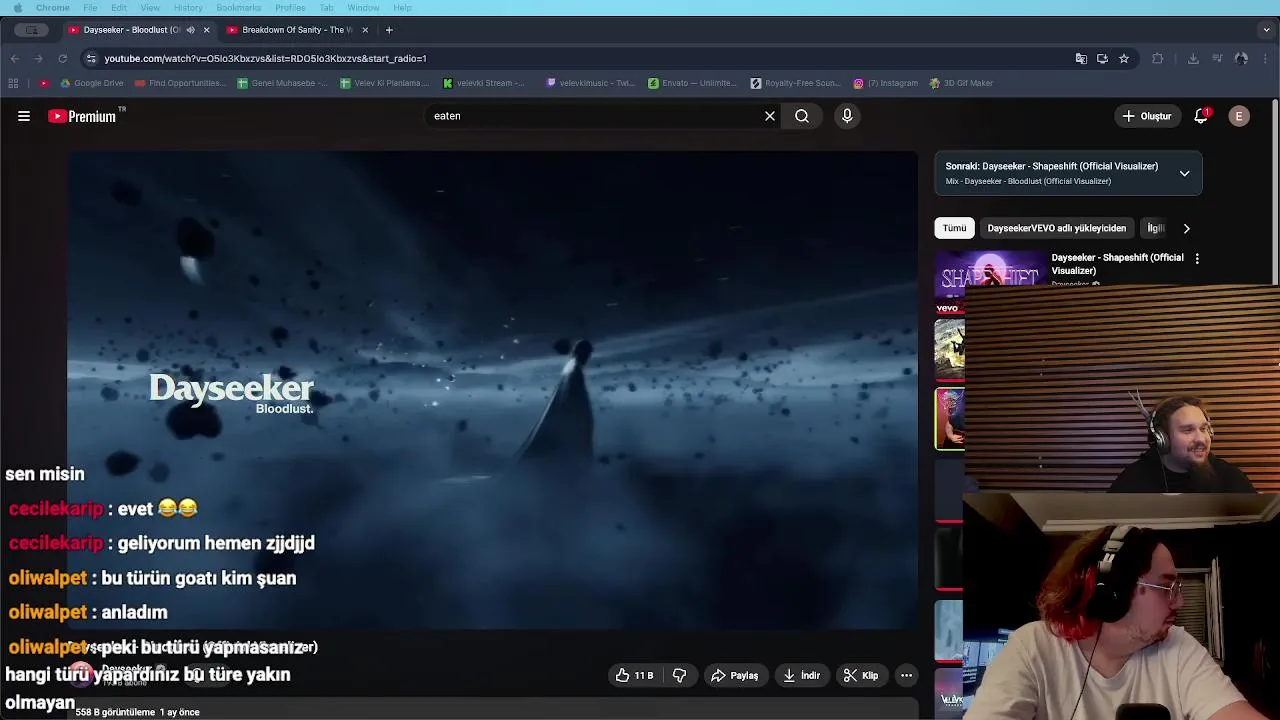Open Genel Muhasebe bookmark
Screen dimensions: 1280x720
[283, 83]
